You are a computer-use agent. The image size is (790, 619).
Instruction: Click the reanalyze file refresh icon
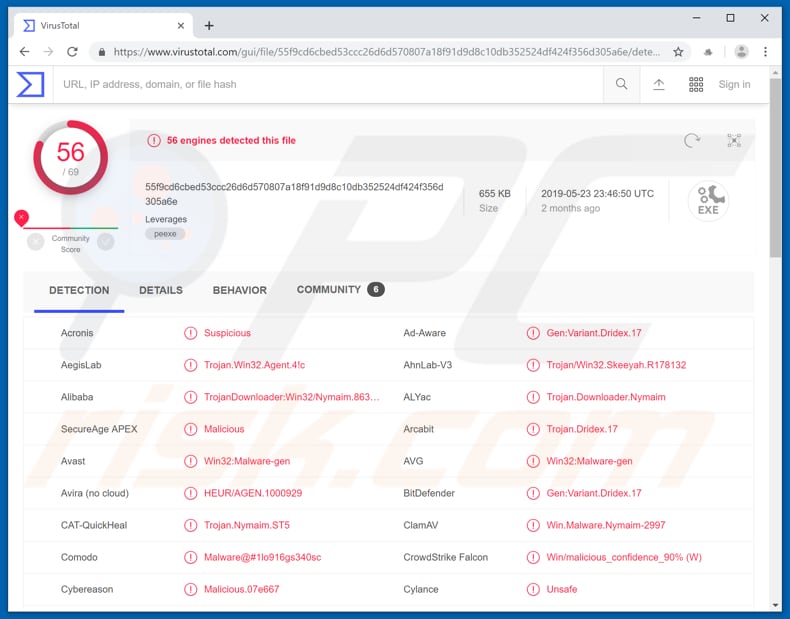[x=692, y=141]
